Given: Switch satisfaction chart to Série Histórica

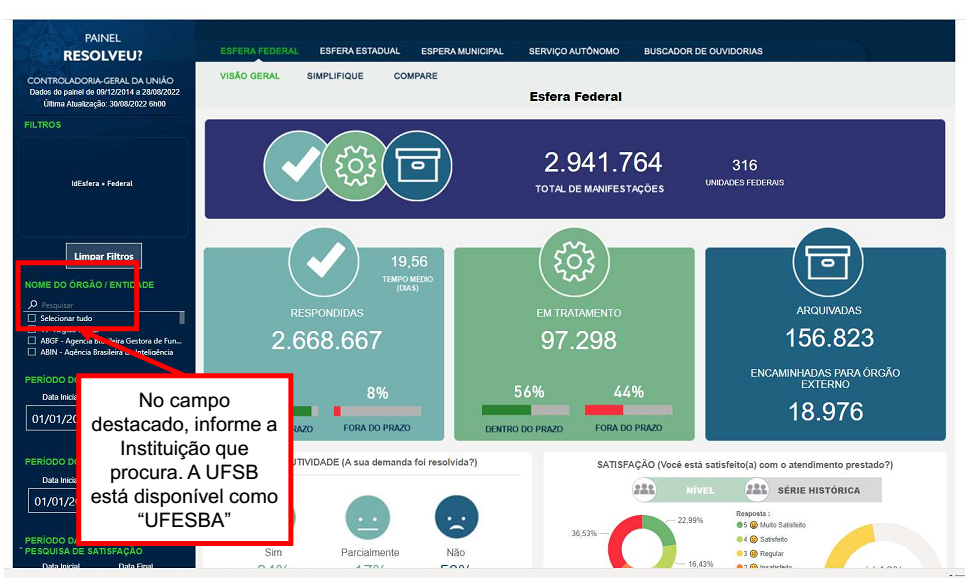Looking at the screenshot, I should pos(818,490).
